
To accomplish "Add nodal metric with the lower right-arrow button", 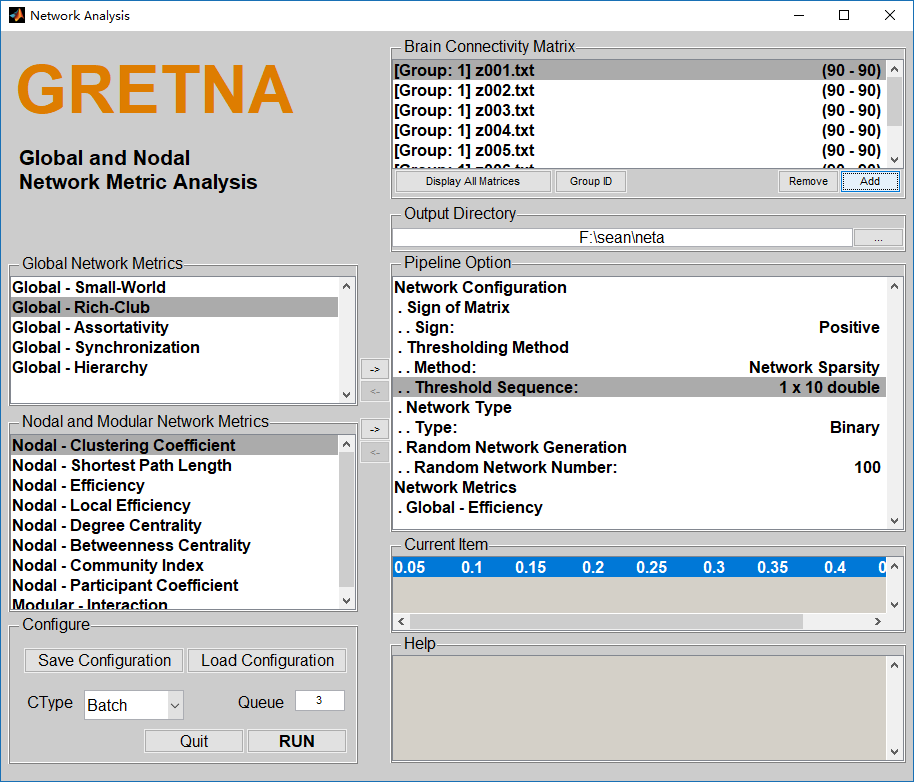I will point(375,429).
